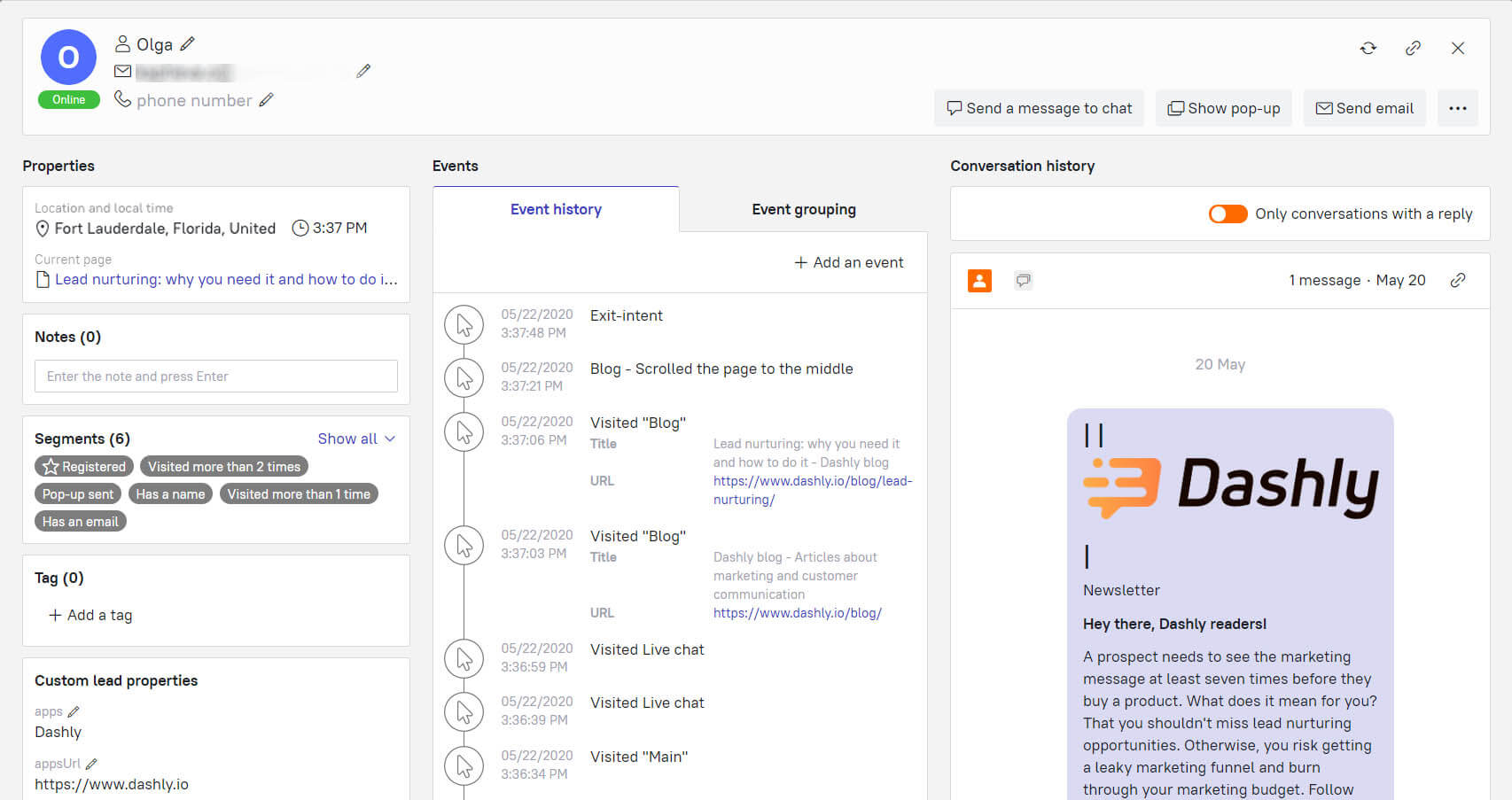Click the email envelope icon under Olga

tap(123, 71)
